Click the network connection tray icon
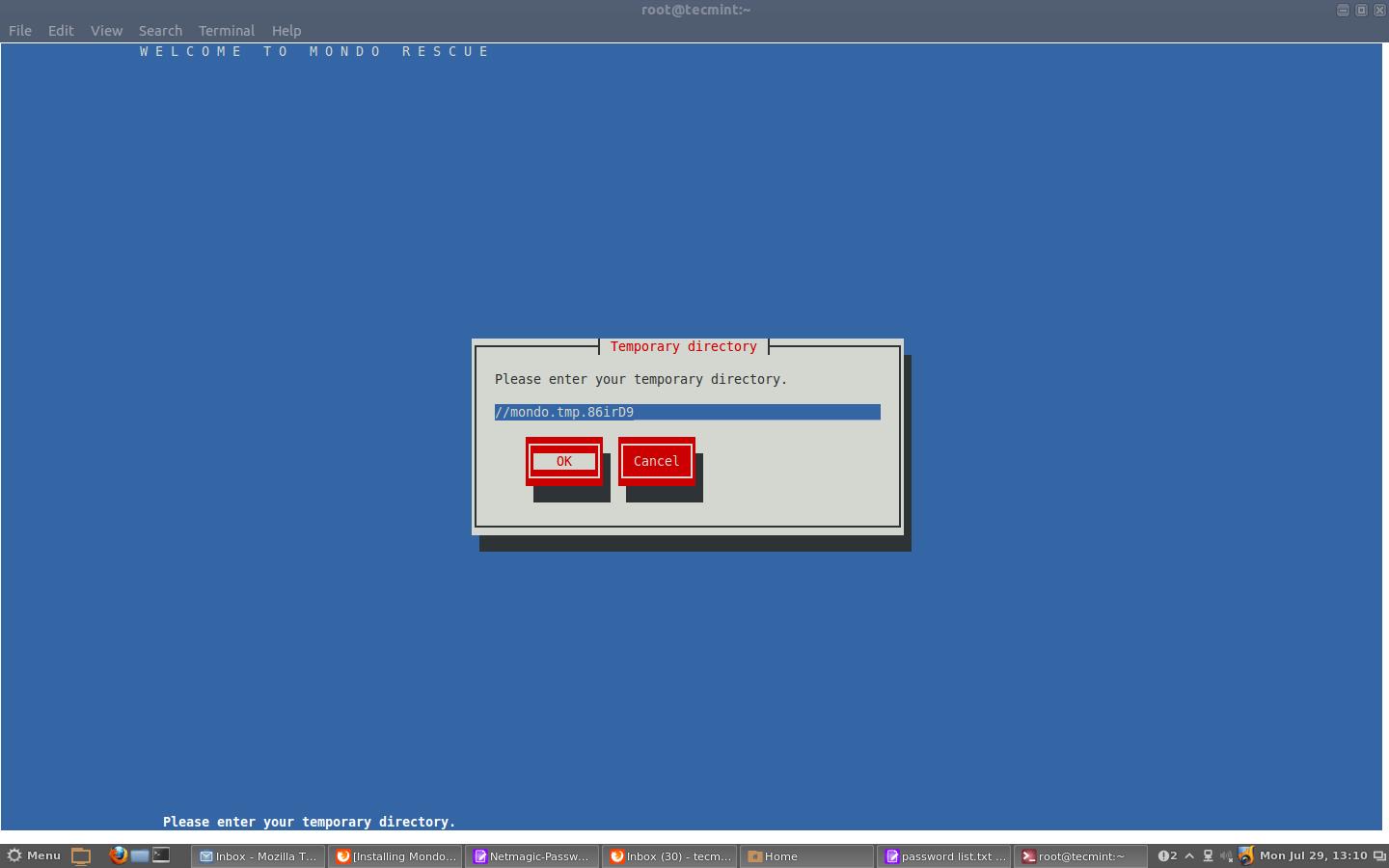Image resolution: width=1389 pixels, height=868 pixels. [1208, 855]
